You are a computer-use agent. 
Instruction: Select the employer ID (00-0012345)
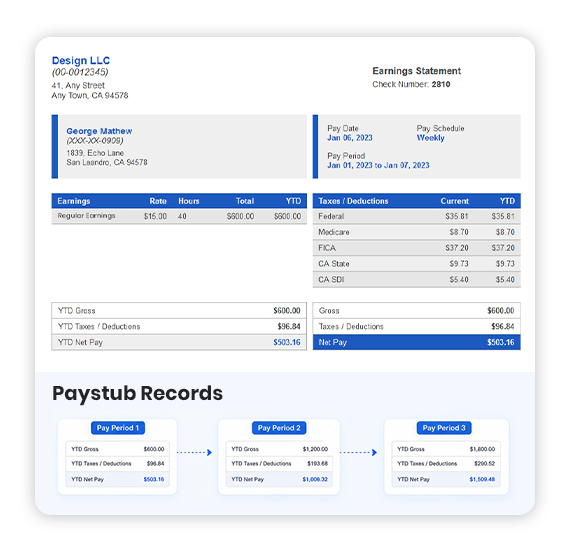[x=80, y=72]
